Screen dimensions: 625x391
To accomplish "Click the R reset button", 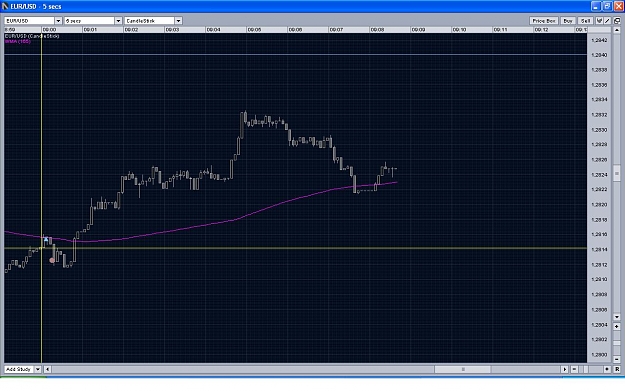I will 617,369.
